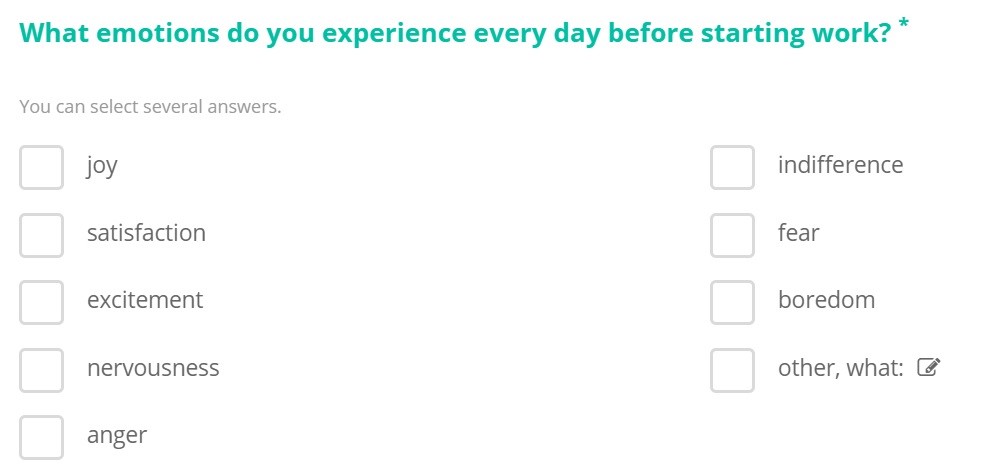Check the 'other, what:' checkbox
The image size is (989, 471).
732,370
